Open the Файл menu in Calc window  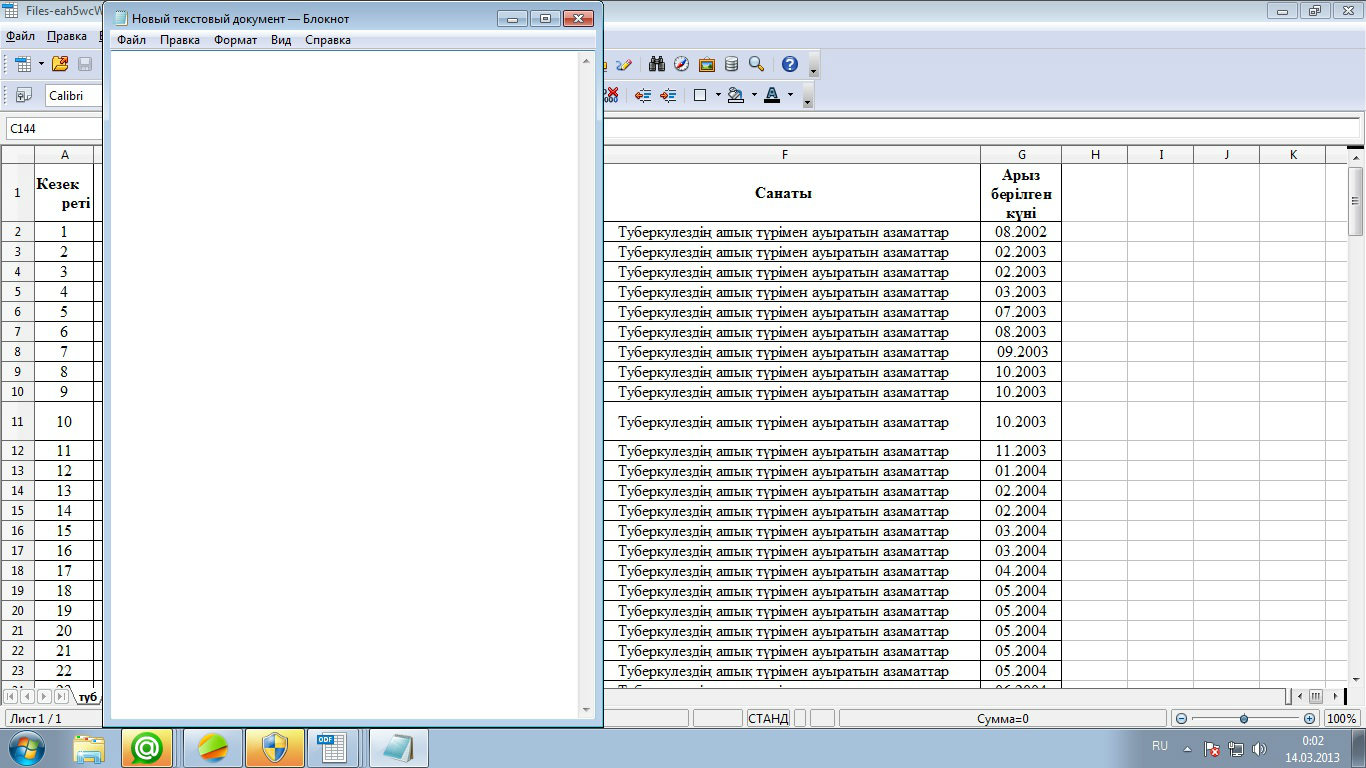pos(21,36)
